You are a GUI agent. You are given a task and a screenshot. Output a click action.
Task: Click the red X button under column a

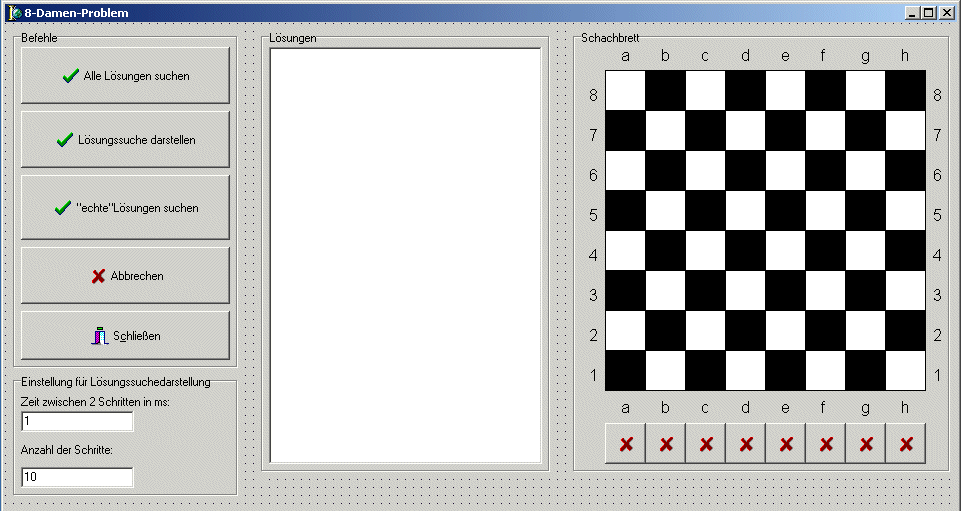pos(625,444)
